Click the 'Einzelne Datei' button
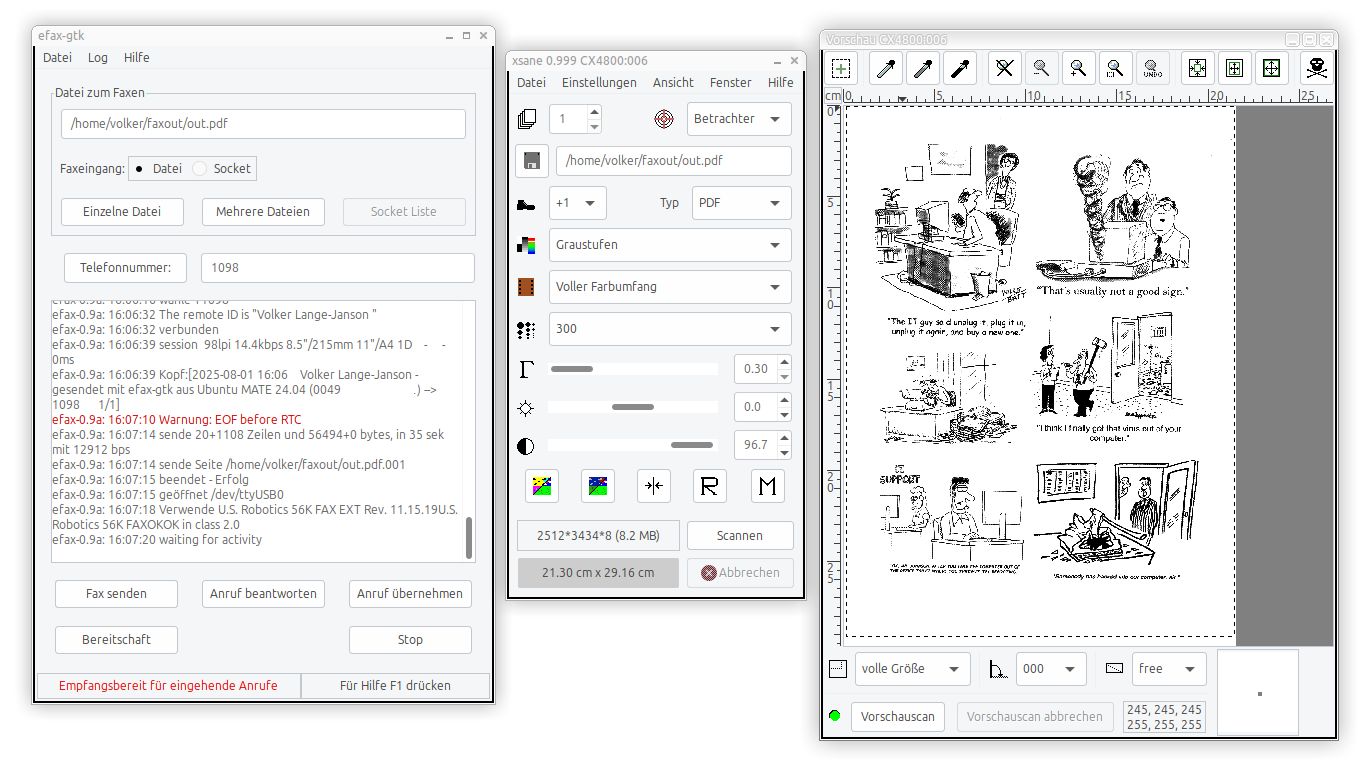 (122, 212)
